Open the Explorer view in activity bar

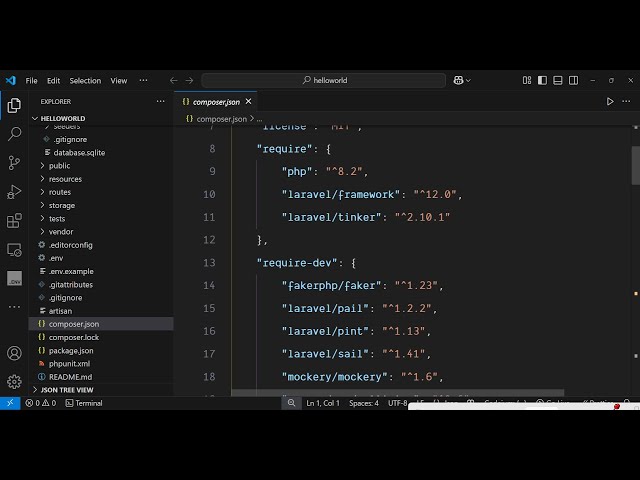pos(14,105)
